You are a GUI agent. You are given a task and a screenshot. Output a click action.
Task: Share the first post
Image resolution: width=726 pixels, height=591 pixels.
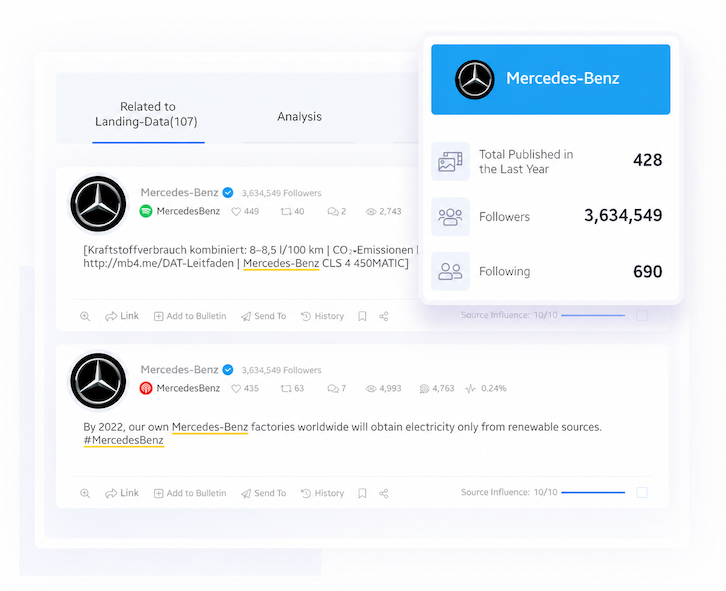[383, 316]
